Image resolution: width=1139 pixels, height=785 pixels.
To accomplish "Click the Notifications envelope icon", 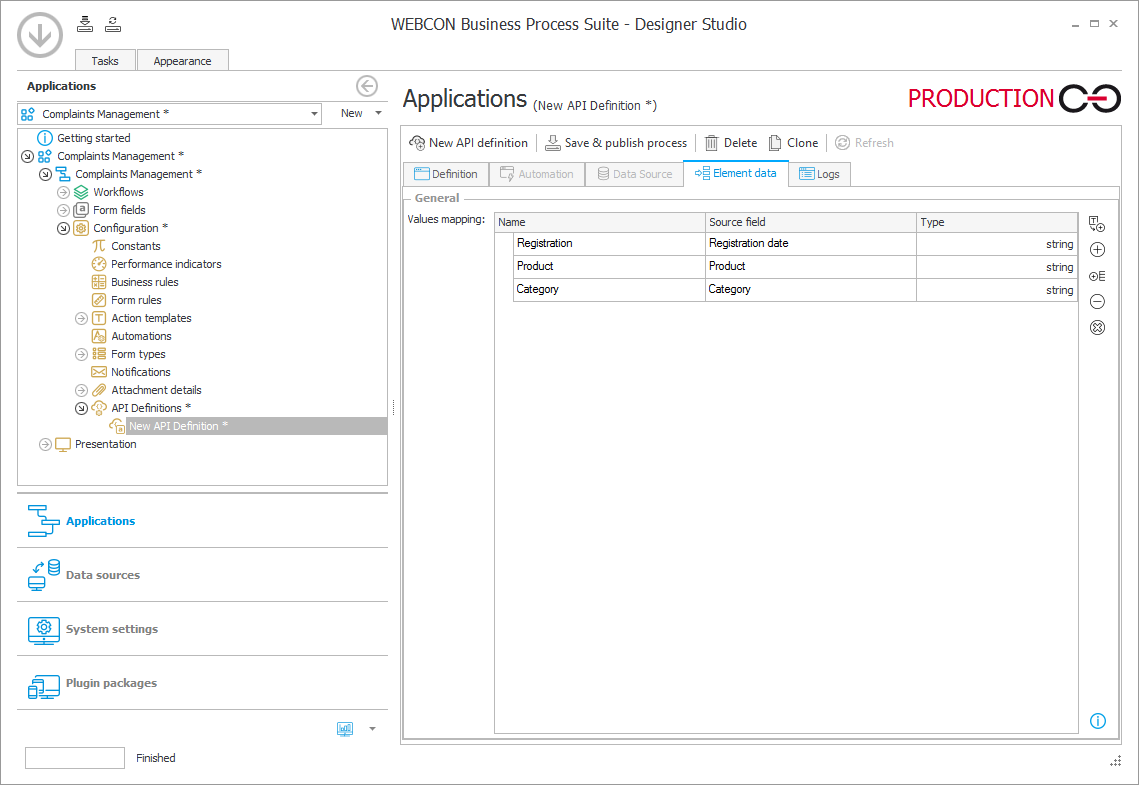I will click(99, 372).
